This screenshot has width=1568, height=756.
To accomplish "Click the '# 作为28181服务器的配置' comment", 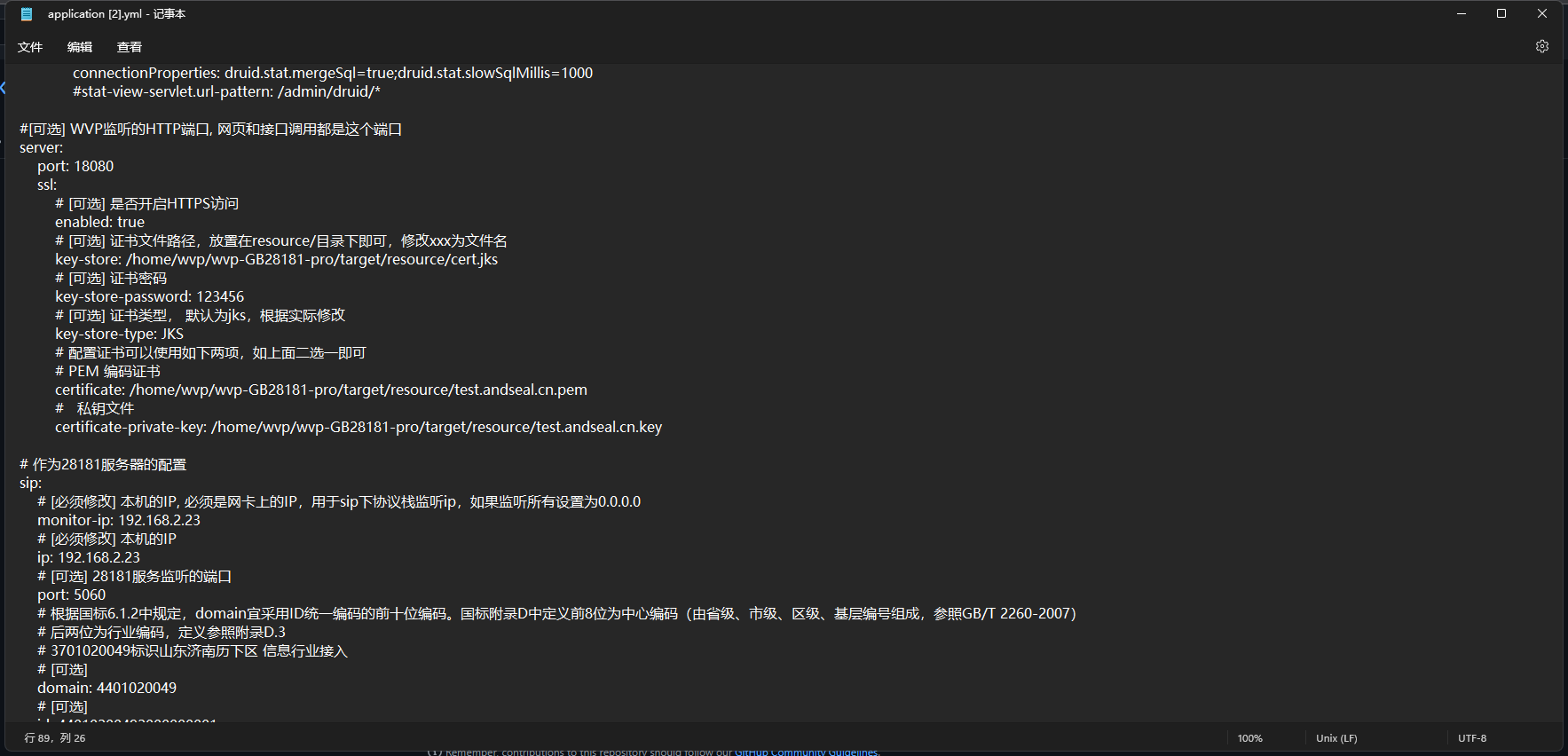I will pos(103,464).
